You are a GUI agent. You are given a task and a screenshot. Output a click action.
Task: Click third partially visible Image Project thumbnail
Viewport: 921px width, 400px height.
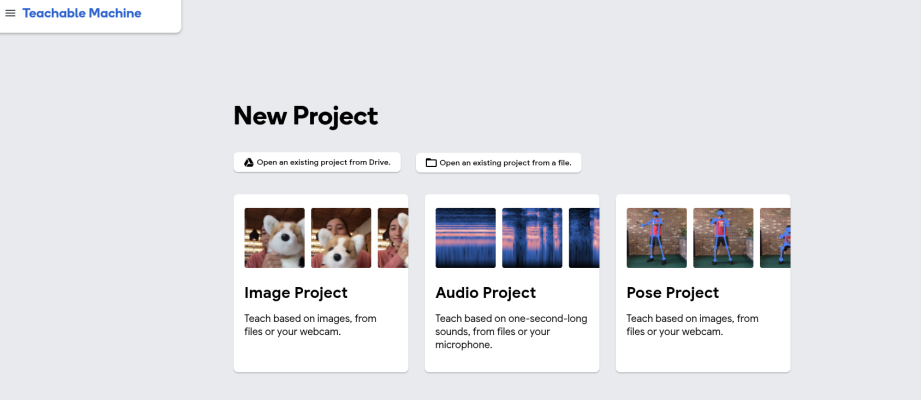[393, 238]
